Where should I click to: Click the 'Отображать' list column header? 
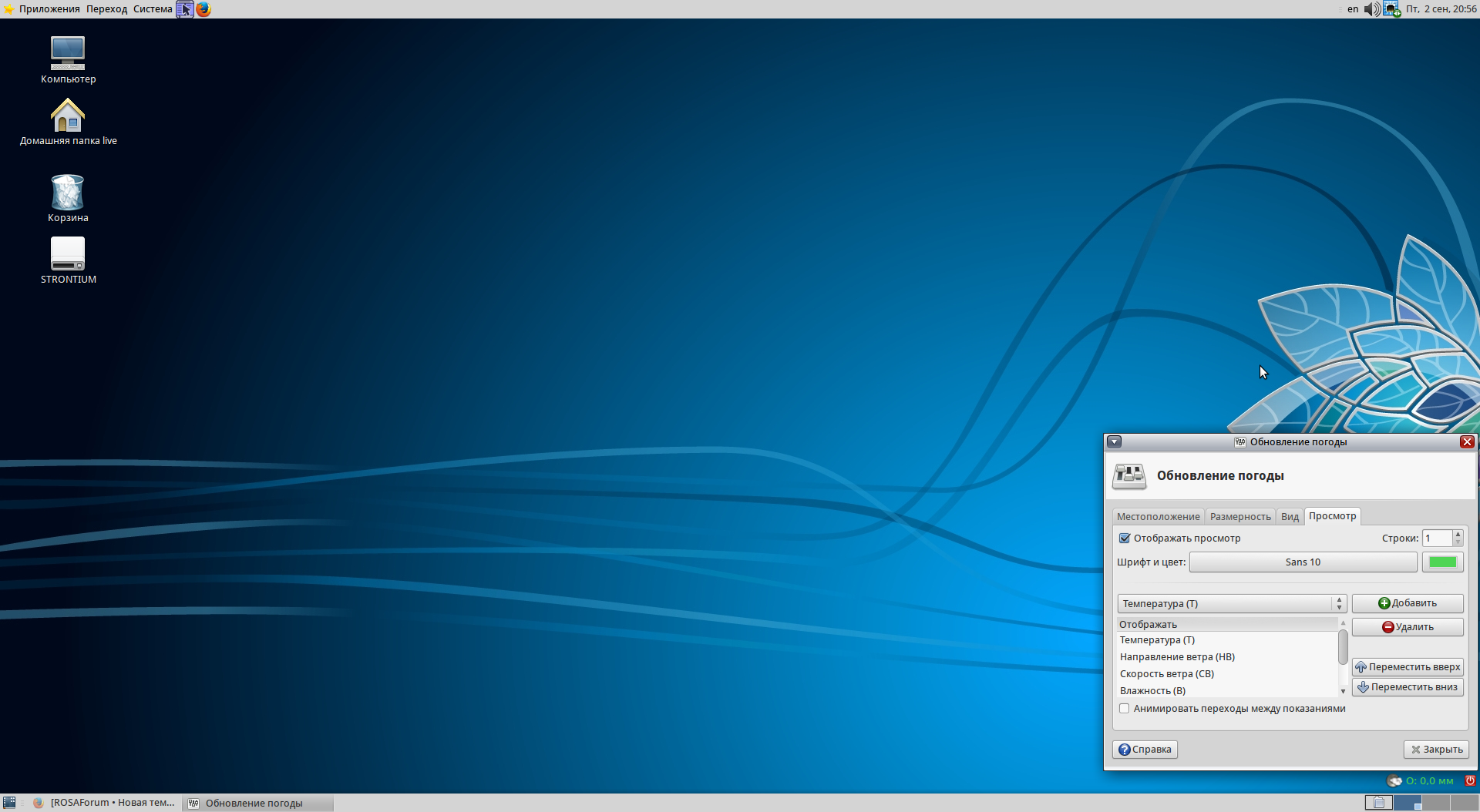pyautogui.click(x=1227, y=624)
